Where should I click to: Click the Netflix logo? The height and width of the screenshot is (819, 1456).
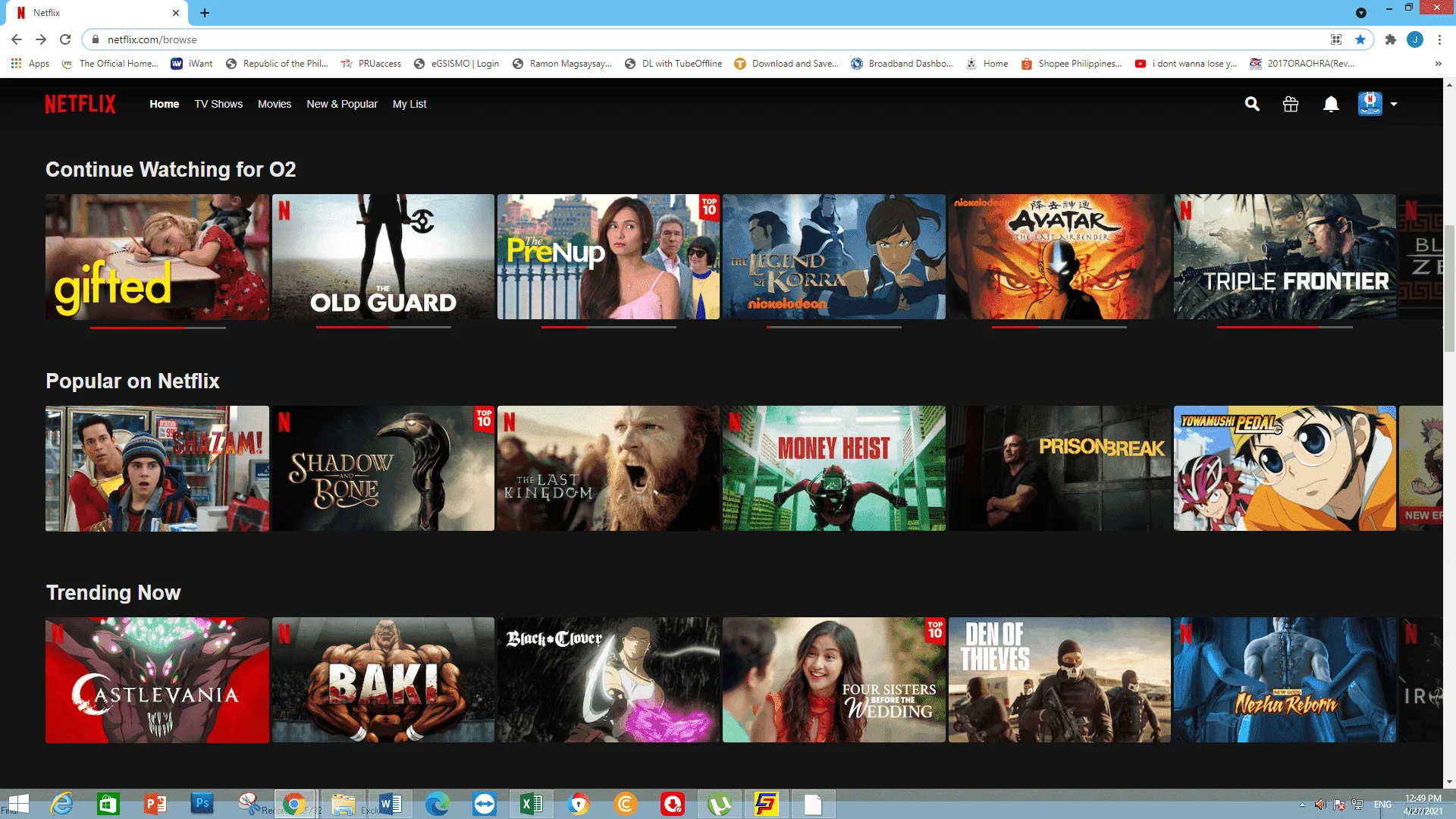point(80,104)
